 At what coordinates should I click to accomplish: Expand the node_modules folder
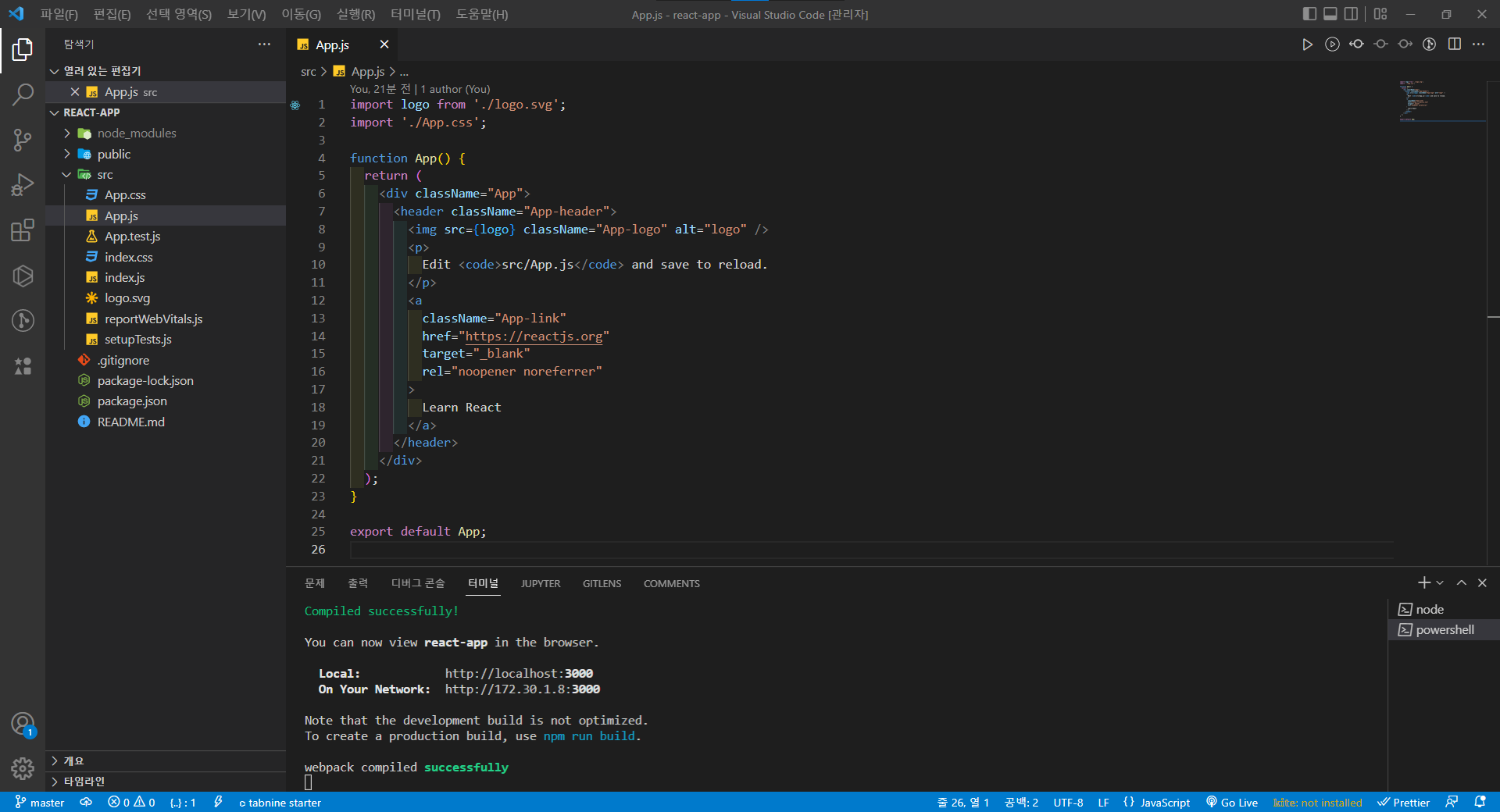point(166,134)
